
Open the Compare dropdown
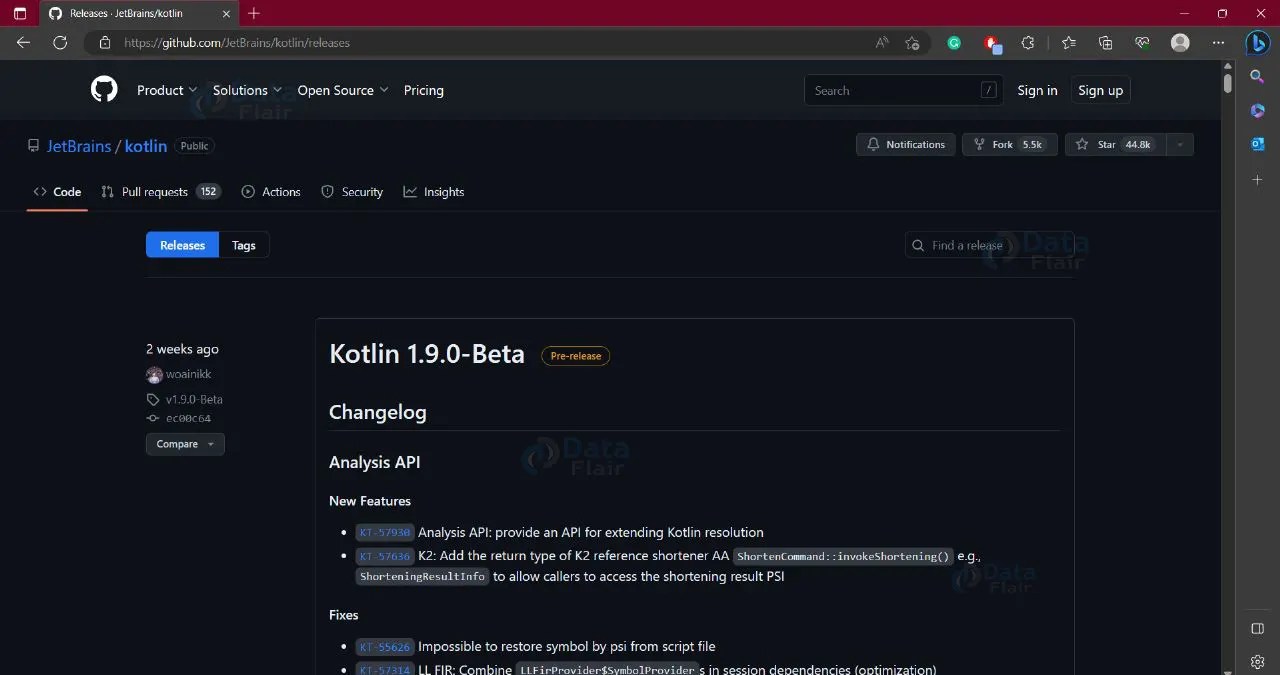(x=185, y=444)
